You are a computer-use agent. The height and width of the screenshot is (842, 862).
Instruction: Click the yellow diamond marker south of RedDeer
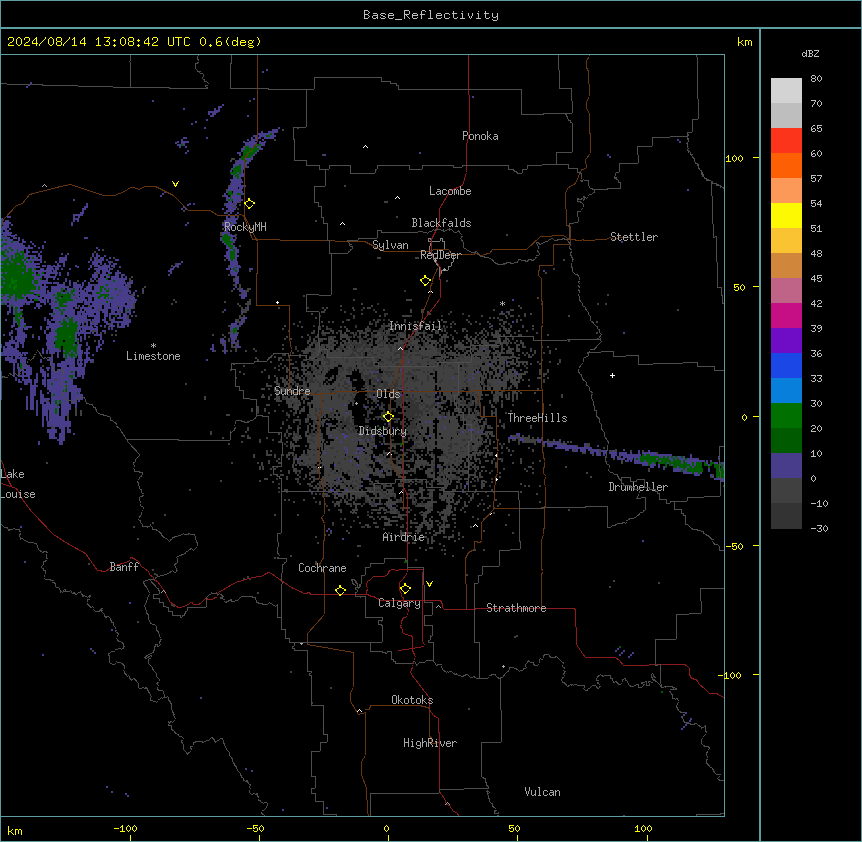pyautogui.click(x=426, y=281)
